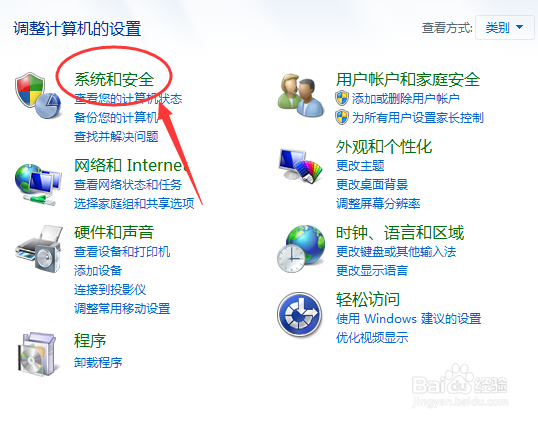
Task: Click the System and Security shield icon
Action: (x=38, y=95)
